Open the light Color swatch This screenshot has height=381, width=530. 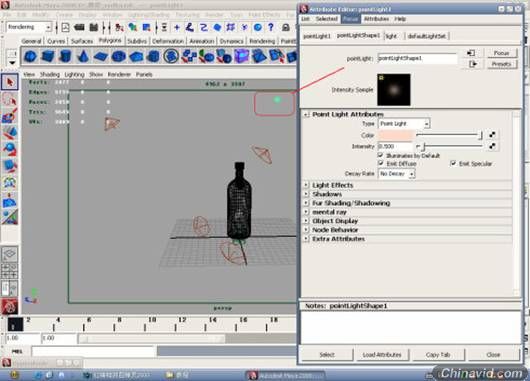tap(395, 135)
